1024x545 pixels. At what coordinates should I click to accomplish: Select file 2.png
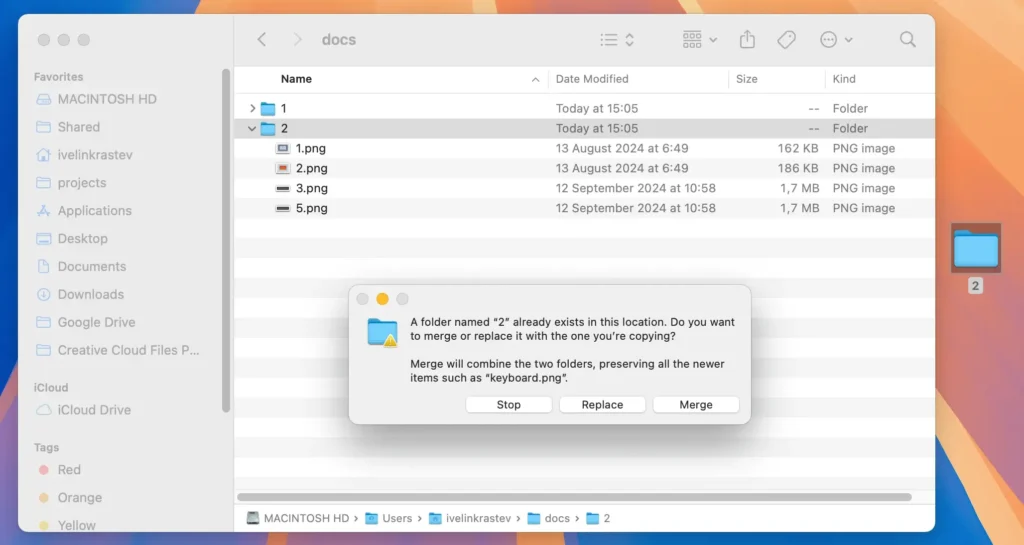tap(312, 168)
